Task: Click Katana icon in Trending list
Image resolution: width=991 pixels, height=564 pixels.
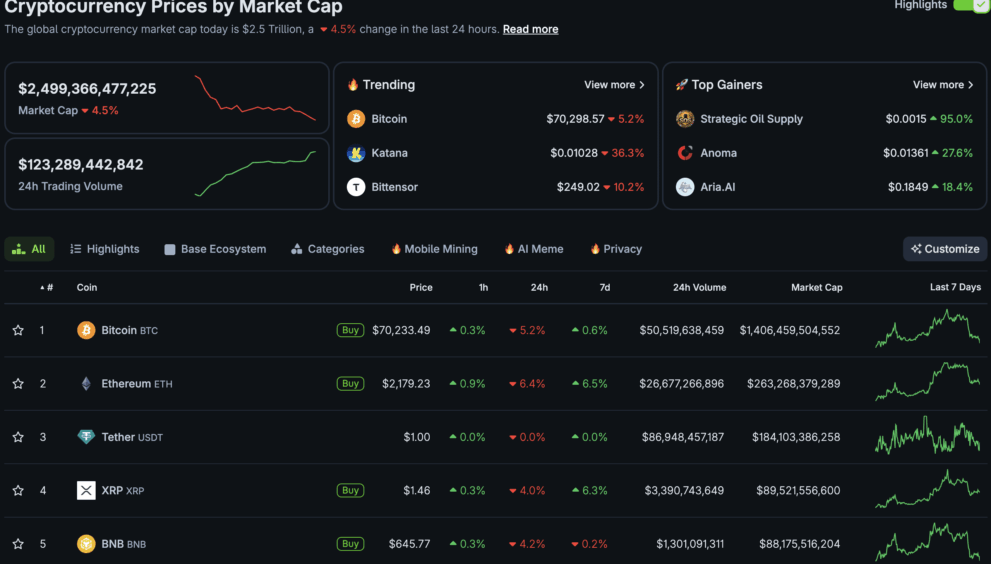Action: [x=356, y=153]
